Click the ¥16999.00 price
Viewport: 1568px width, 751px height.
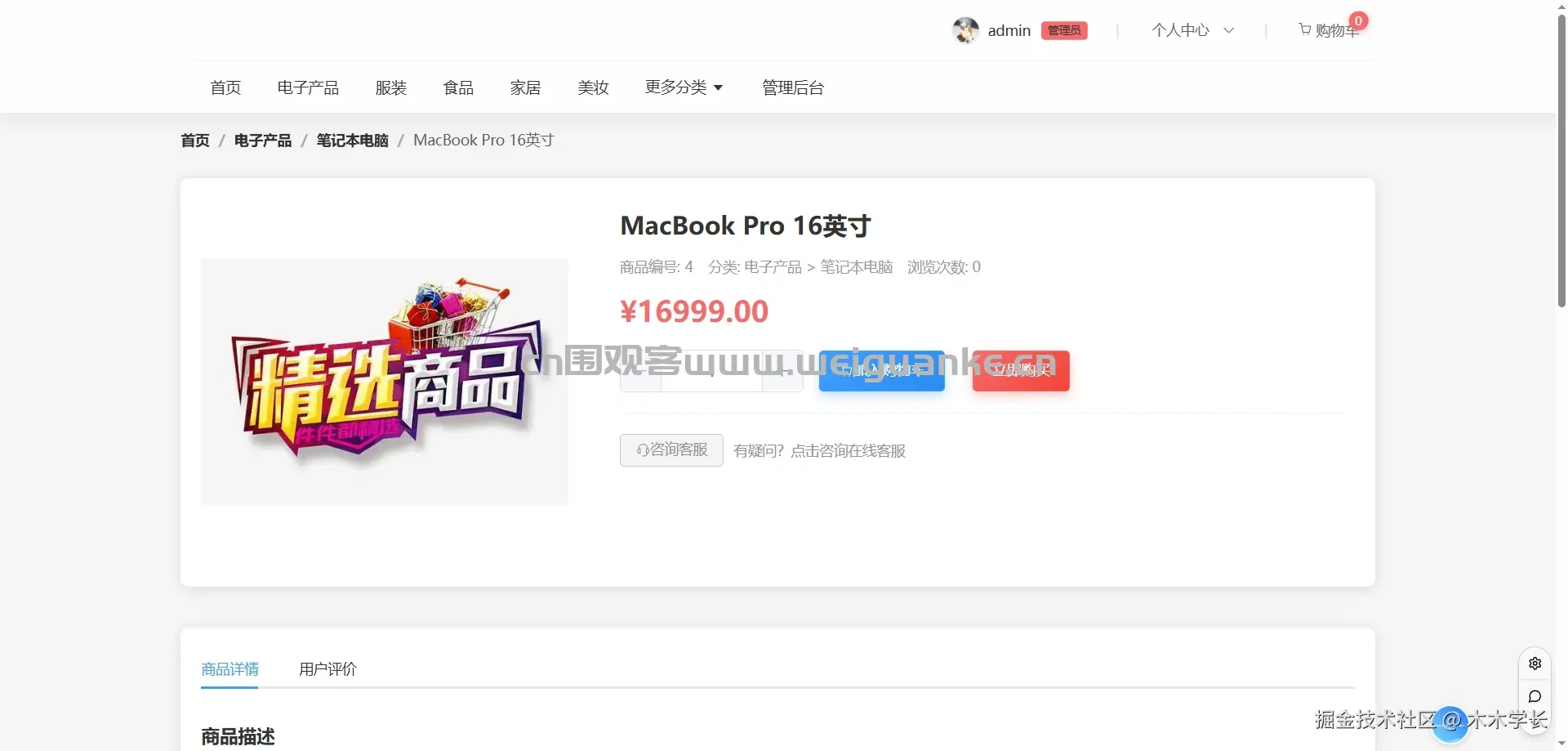coord(694,311)
